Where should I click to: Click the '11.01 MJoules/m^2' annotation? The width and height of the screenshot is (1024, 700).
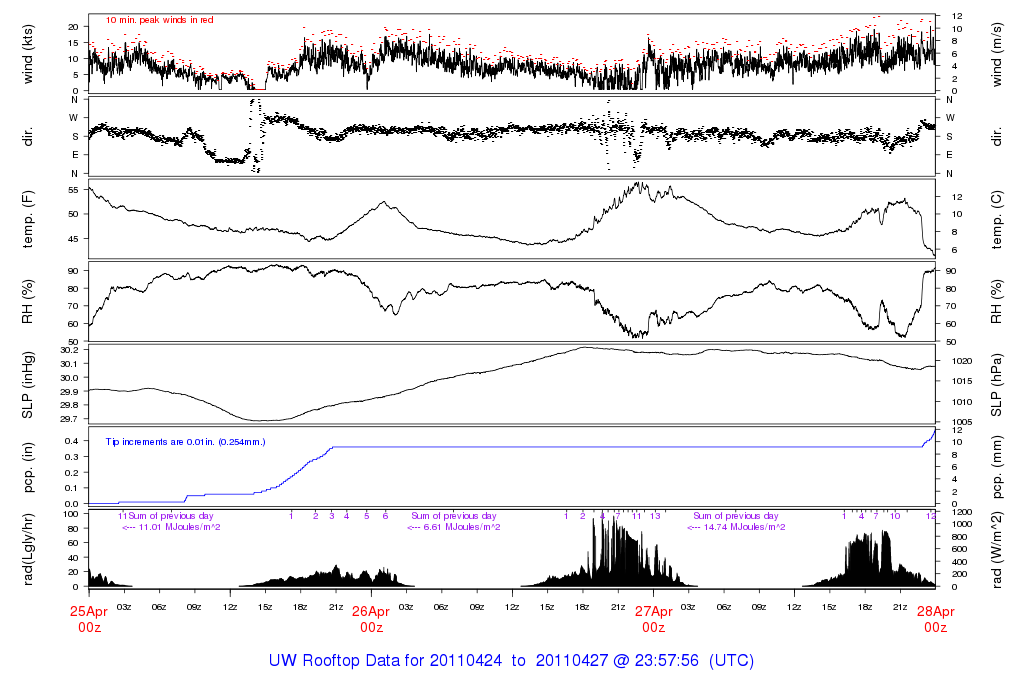(x=179, y=527)
